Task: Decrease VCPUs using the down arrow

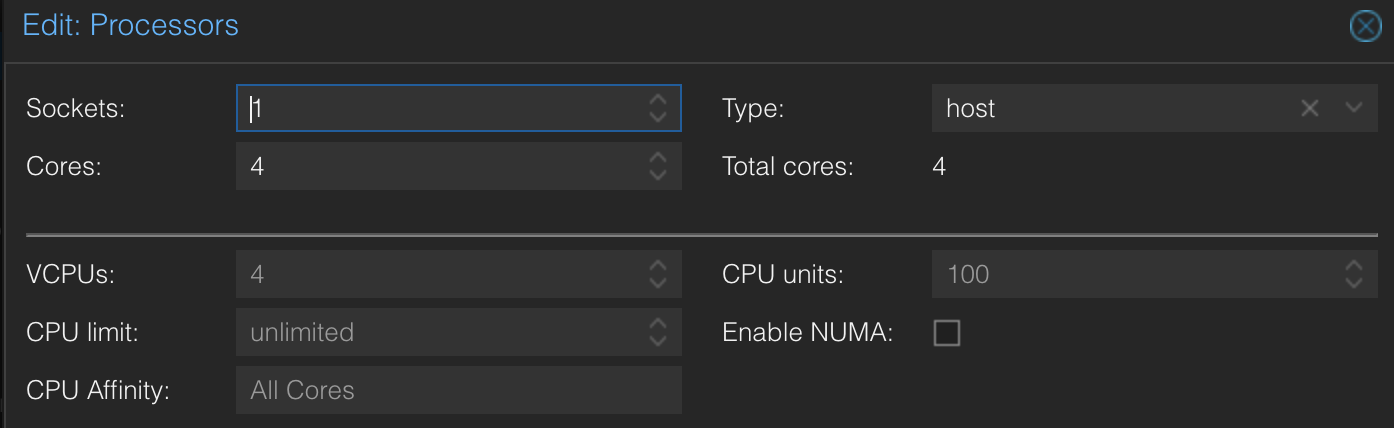Action: point(657,282)
